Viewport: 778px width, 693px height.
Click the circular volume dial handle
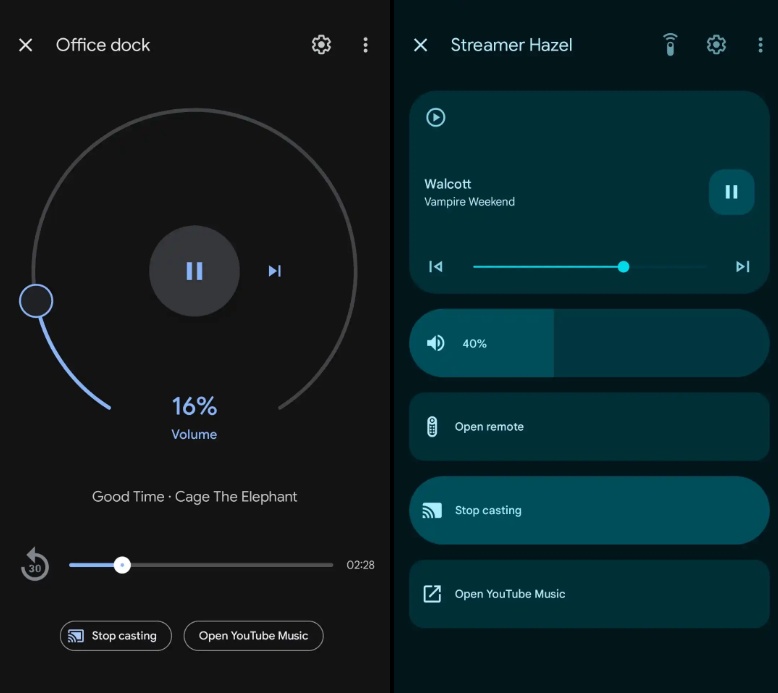coord(36,301)
